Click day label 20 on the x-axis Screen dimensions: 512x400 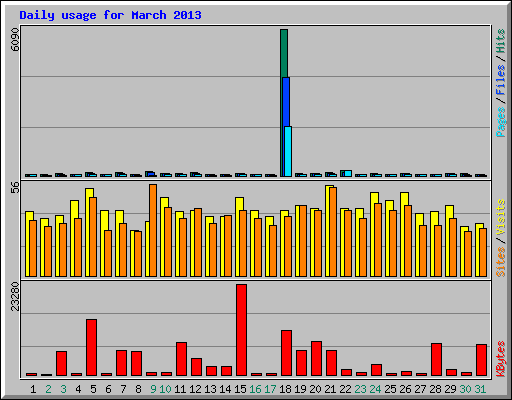coord(315,389)
